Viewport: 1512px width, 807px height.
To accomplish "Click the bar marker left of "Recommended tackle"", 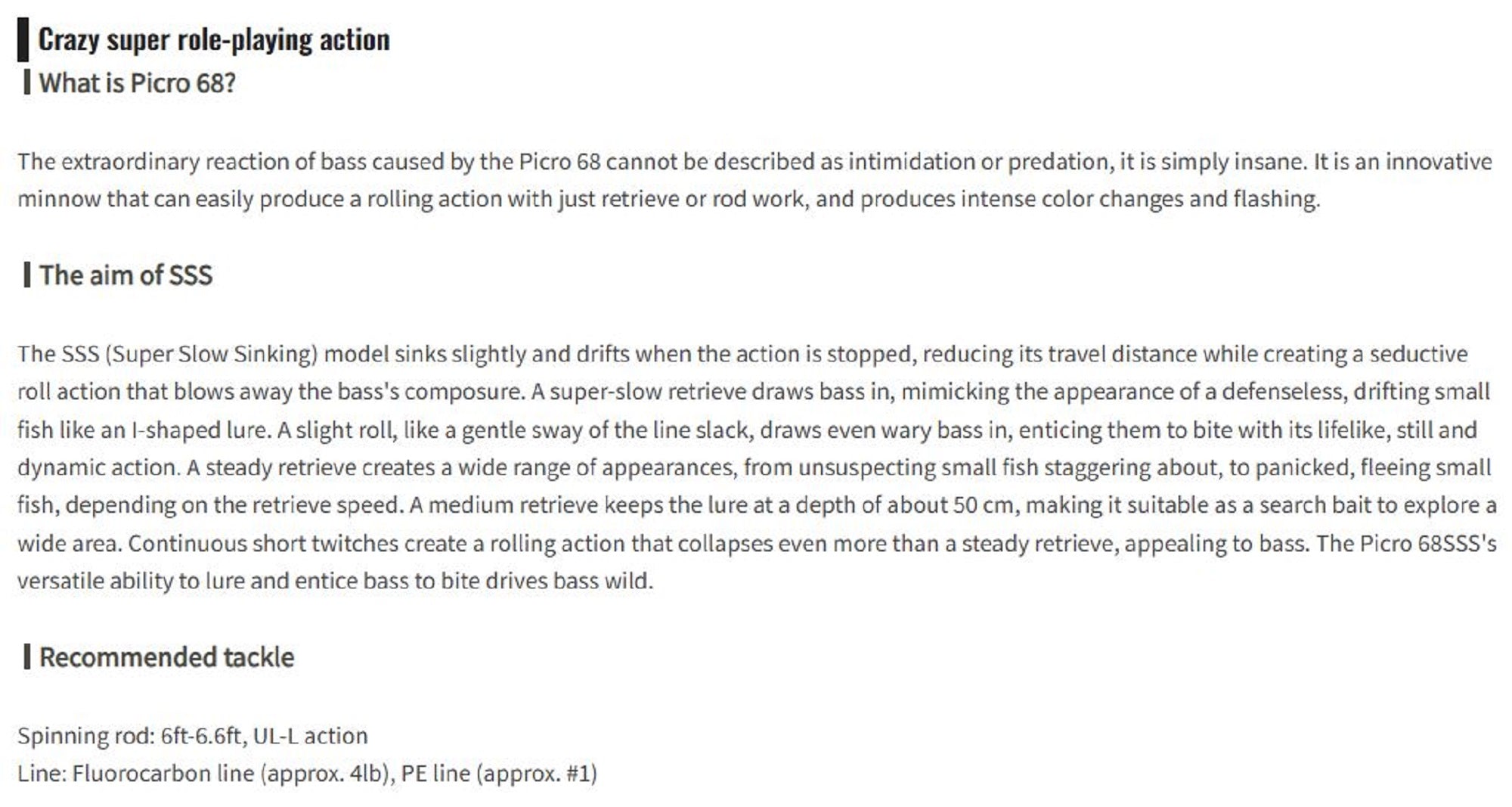I will click(27, 657).
